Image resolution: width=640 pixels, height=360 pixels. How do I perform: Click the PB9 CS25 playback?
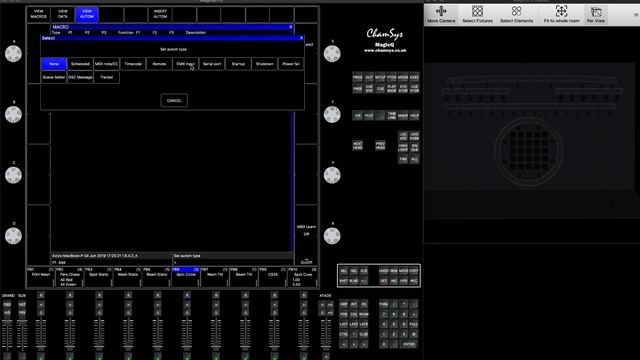273,277
